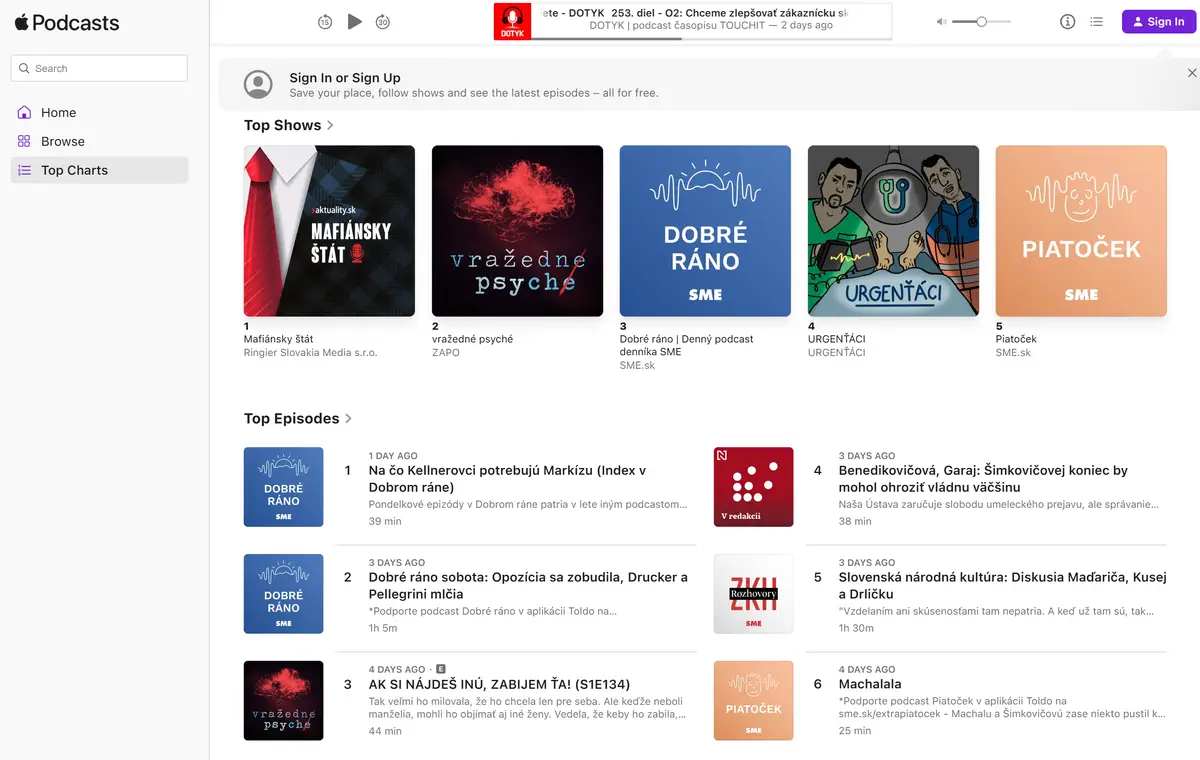Screen dimensions: 1200x760
Task: Click the play button in player bar
Action: [354, 22]
